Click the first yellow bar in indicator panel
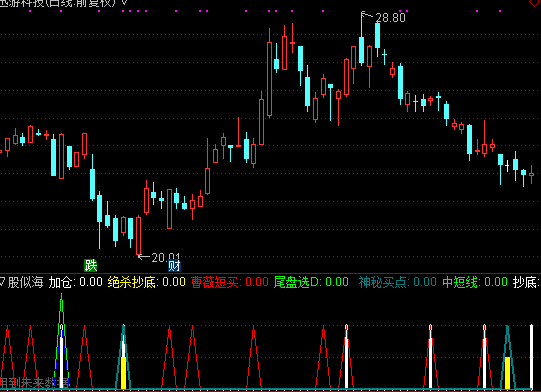The height and width of the screenshot is (392, 541). (123, 373)
